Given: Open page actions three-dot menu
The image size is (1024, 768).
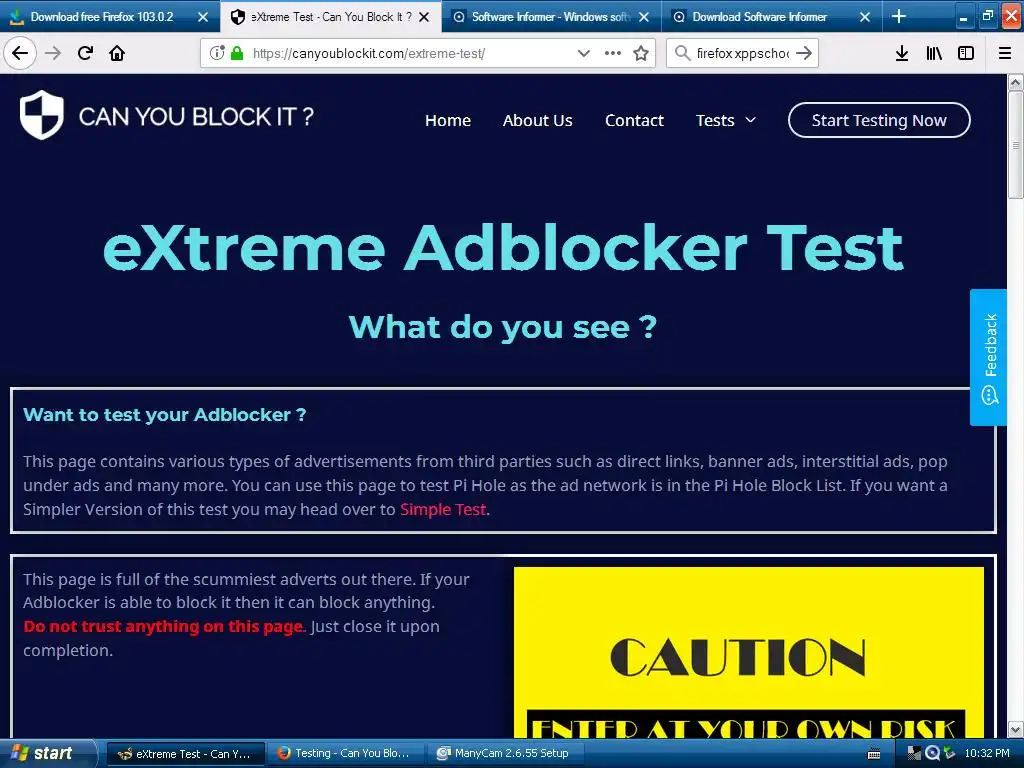Looking at the screenshot, I should [x=613, y=53].
